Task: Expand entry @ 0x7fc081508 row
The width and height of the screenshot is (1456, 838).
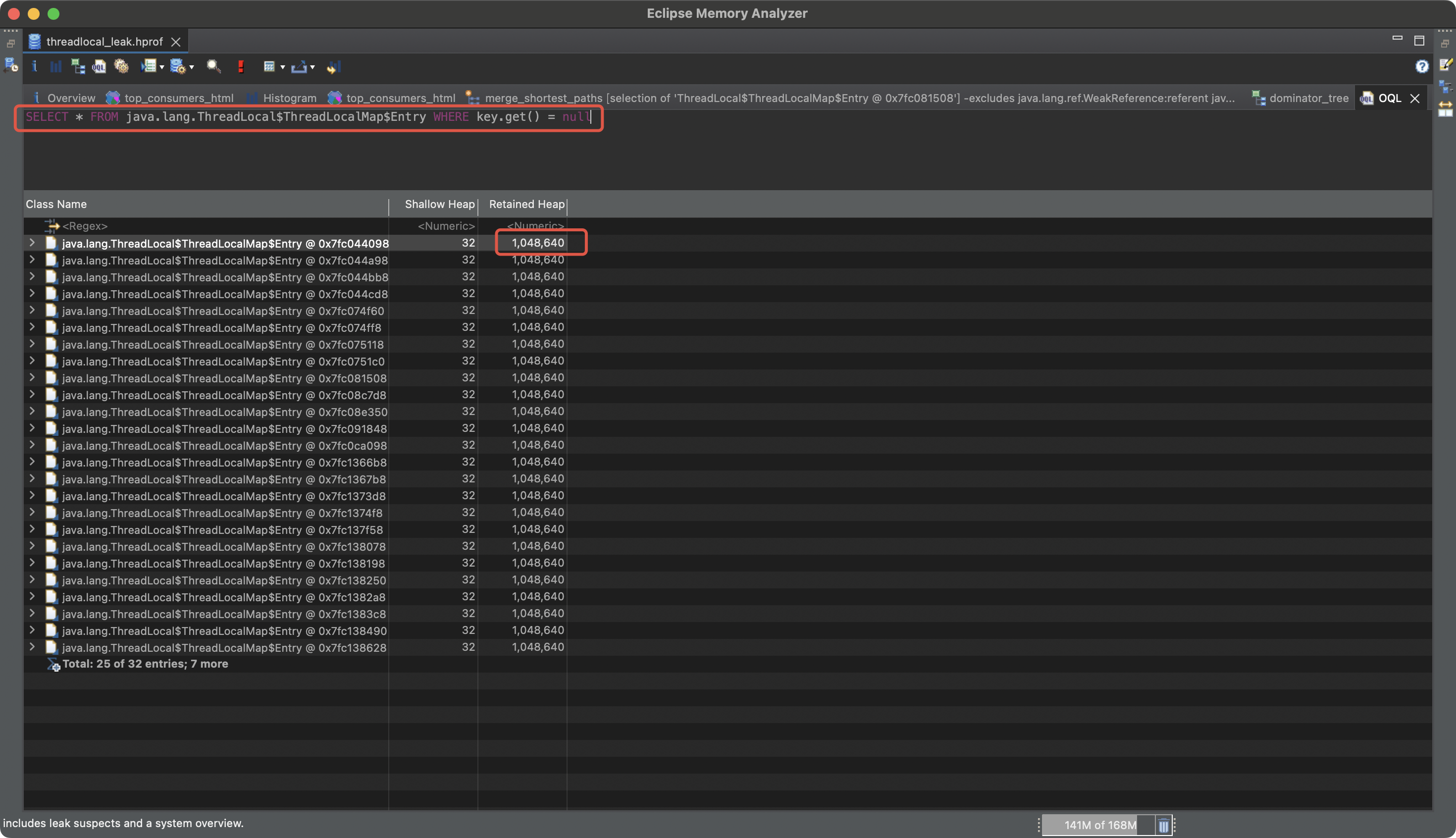Action: [32, 377]
